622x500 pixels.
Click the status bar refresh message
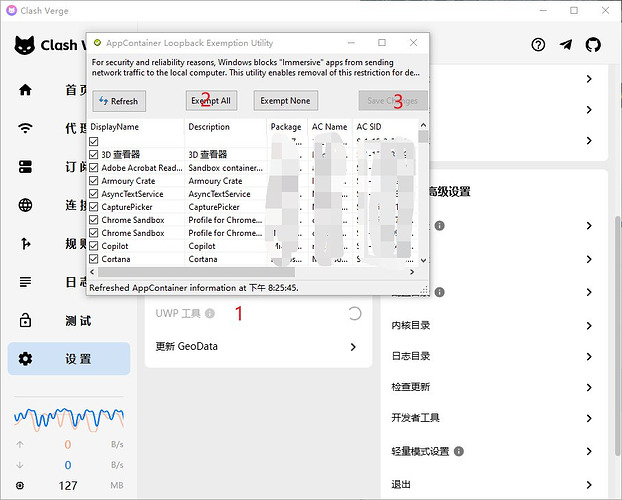(x=194, y=288)
